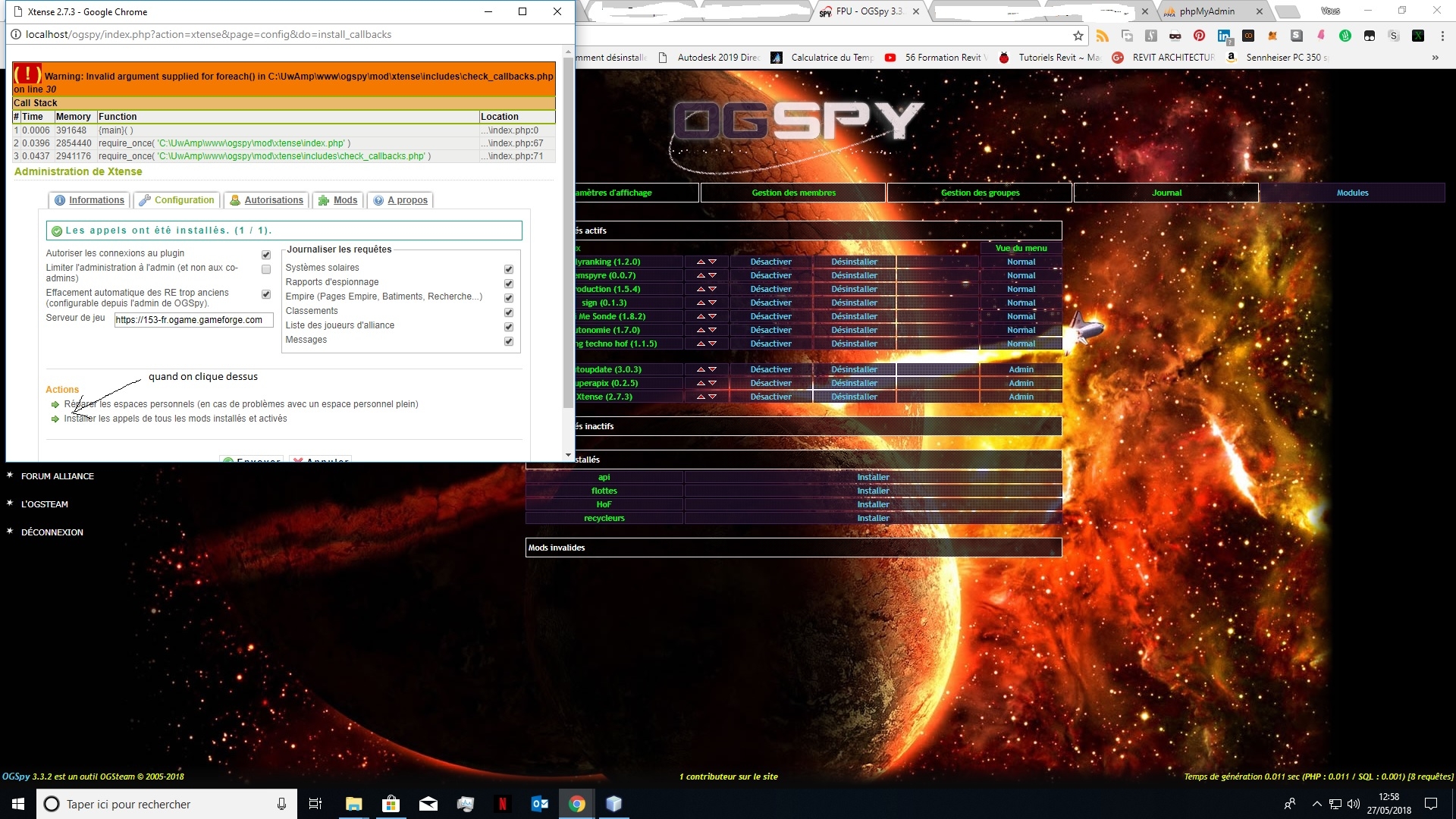The width and height of the screenshot is (1456, 819).
Task: Click the microphone icon in search box
Action: pyautogui.click(x=281, y=804)
